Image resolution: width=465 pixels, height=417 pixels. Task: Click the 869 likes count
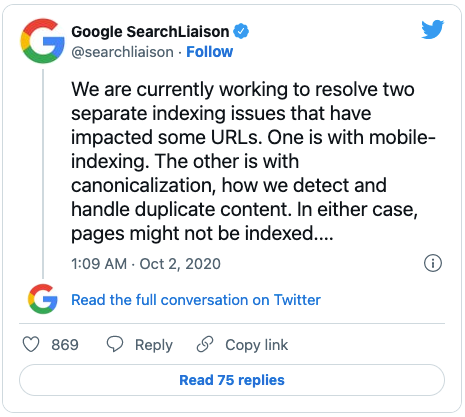tap(65, 345)
